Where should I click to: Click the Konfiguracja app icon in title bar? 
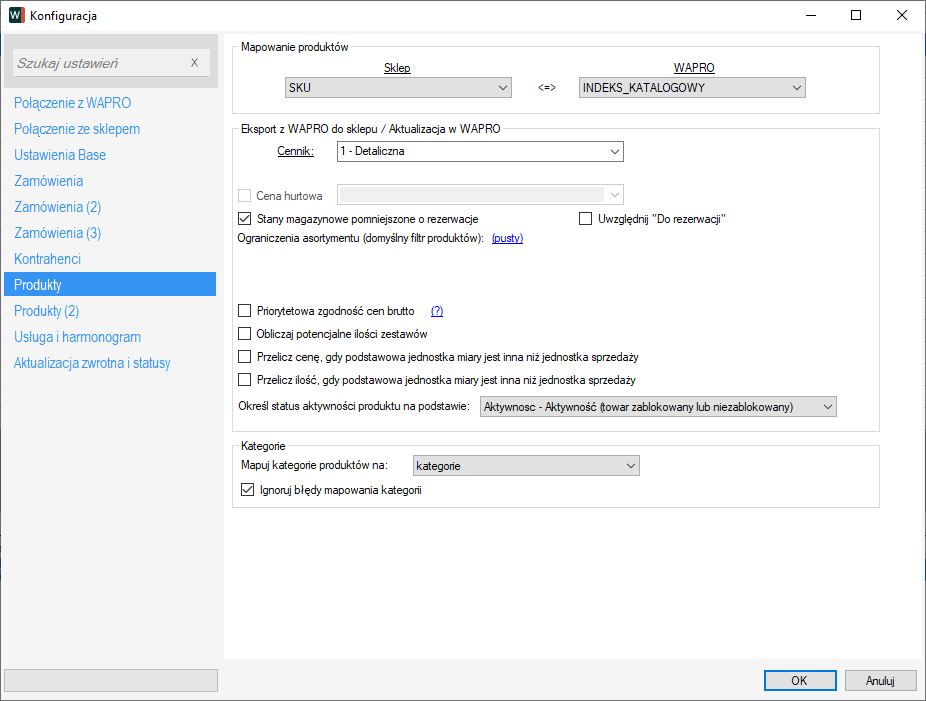16,15
